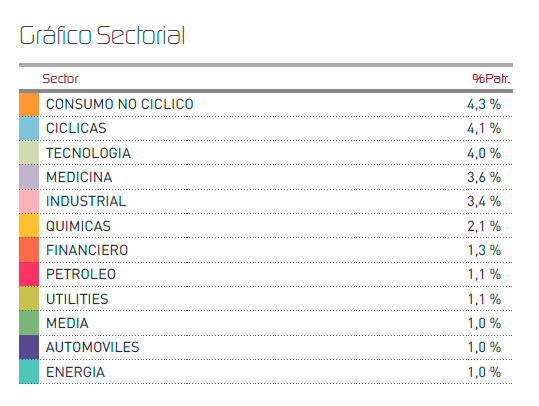Click the orange CONSUMO NO CICLICO color swatch
539x406 pixels.
(29, 105)
